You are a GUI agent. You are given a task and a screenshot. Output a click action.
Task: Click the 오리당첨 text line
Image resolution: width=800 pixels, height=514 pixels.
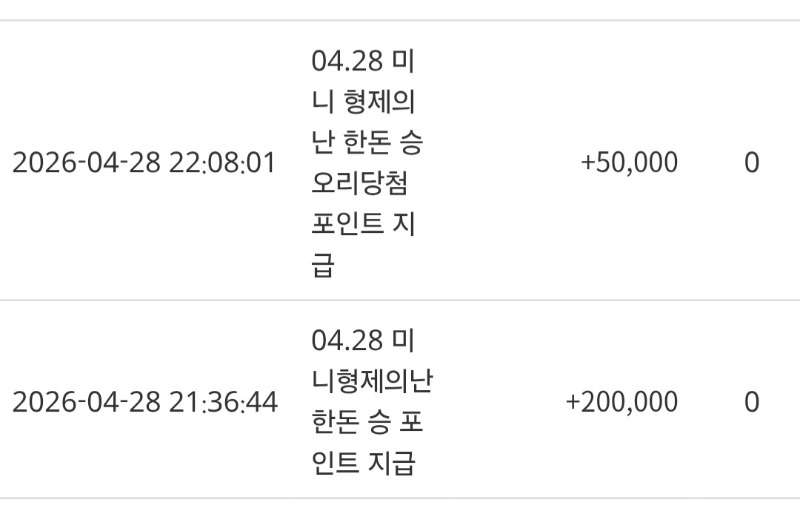tap(359, 188)
